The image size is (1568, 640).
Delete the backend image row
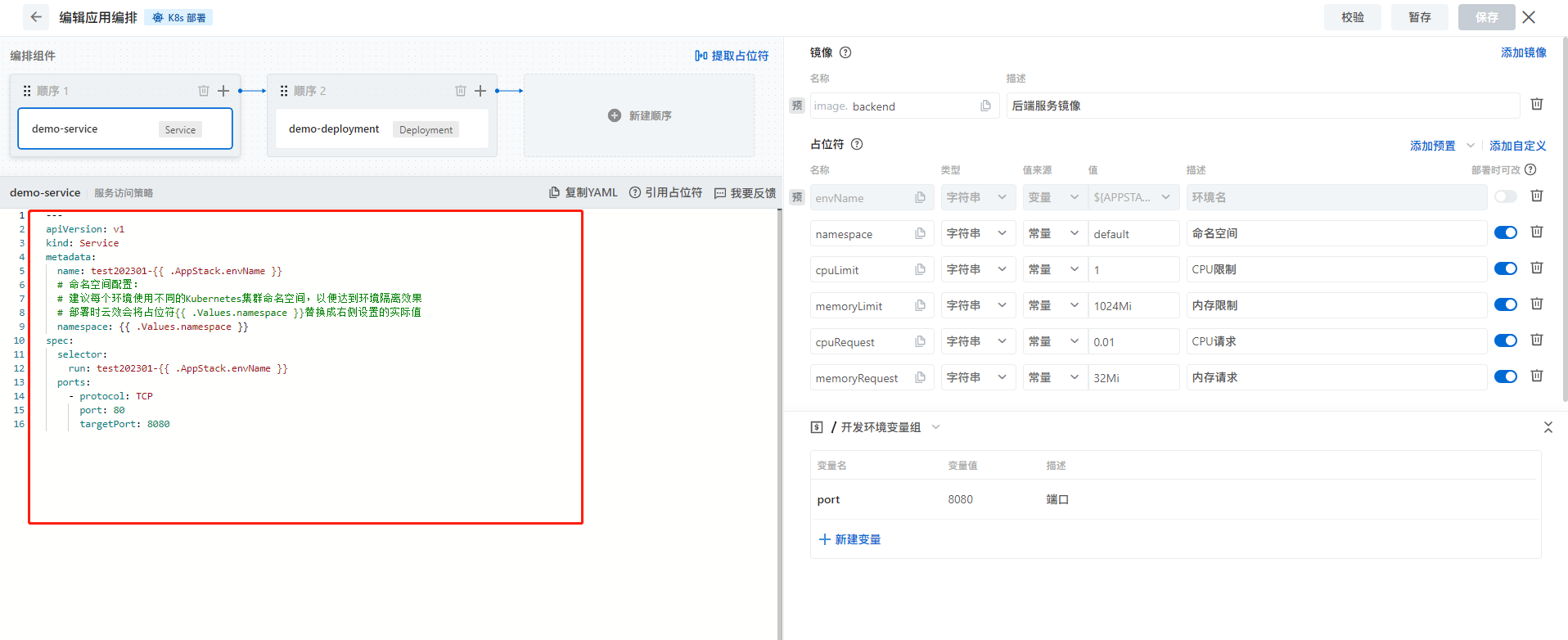tap(1537, 104)
